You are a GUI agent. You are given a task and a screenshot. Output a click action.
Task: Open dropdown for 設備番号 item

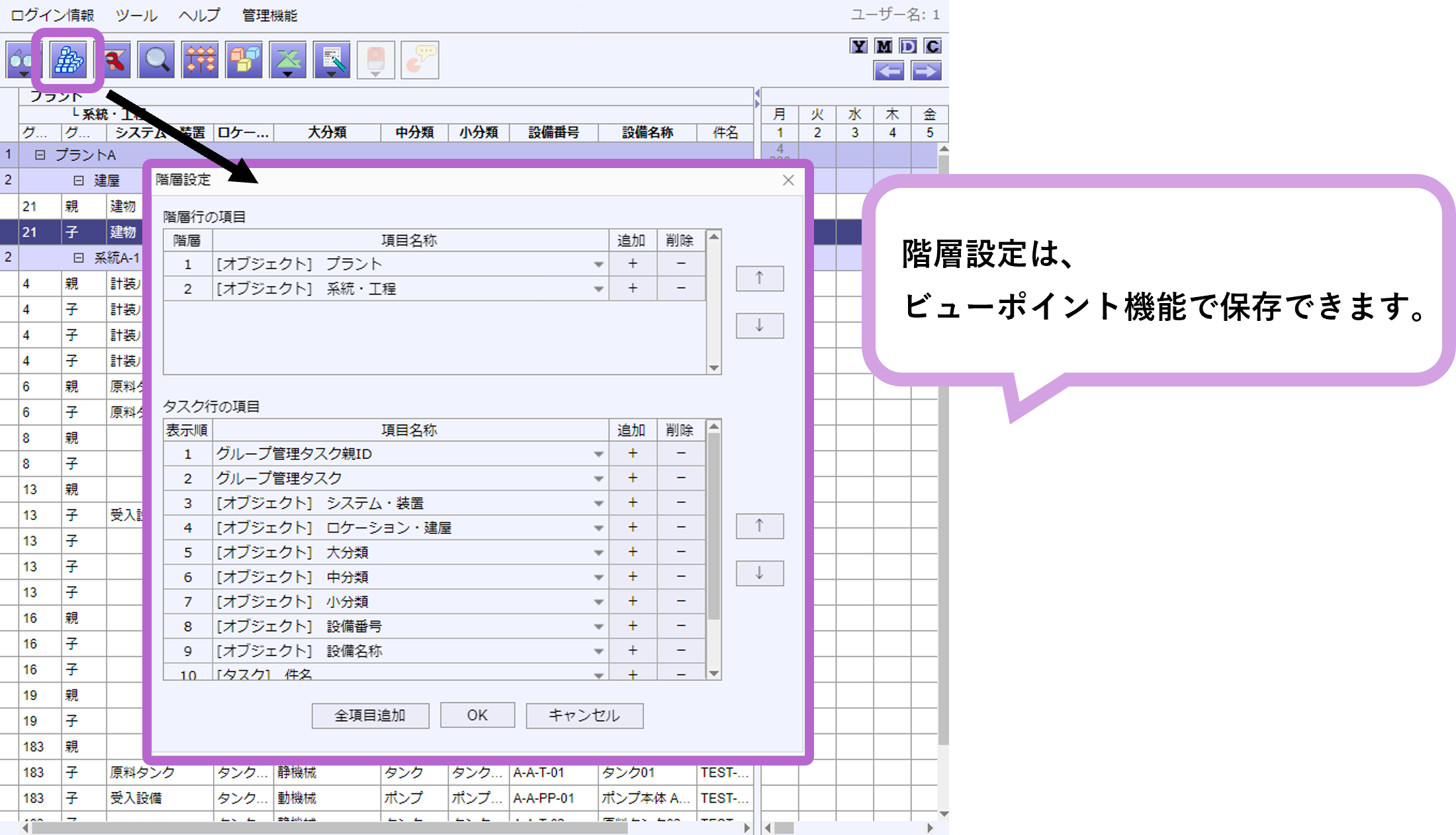598,627
